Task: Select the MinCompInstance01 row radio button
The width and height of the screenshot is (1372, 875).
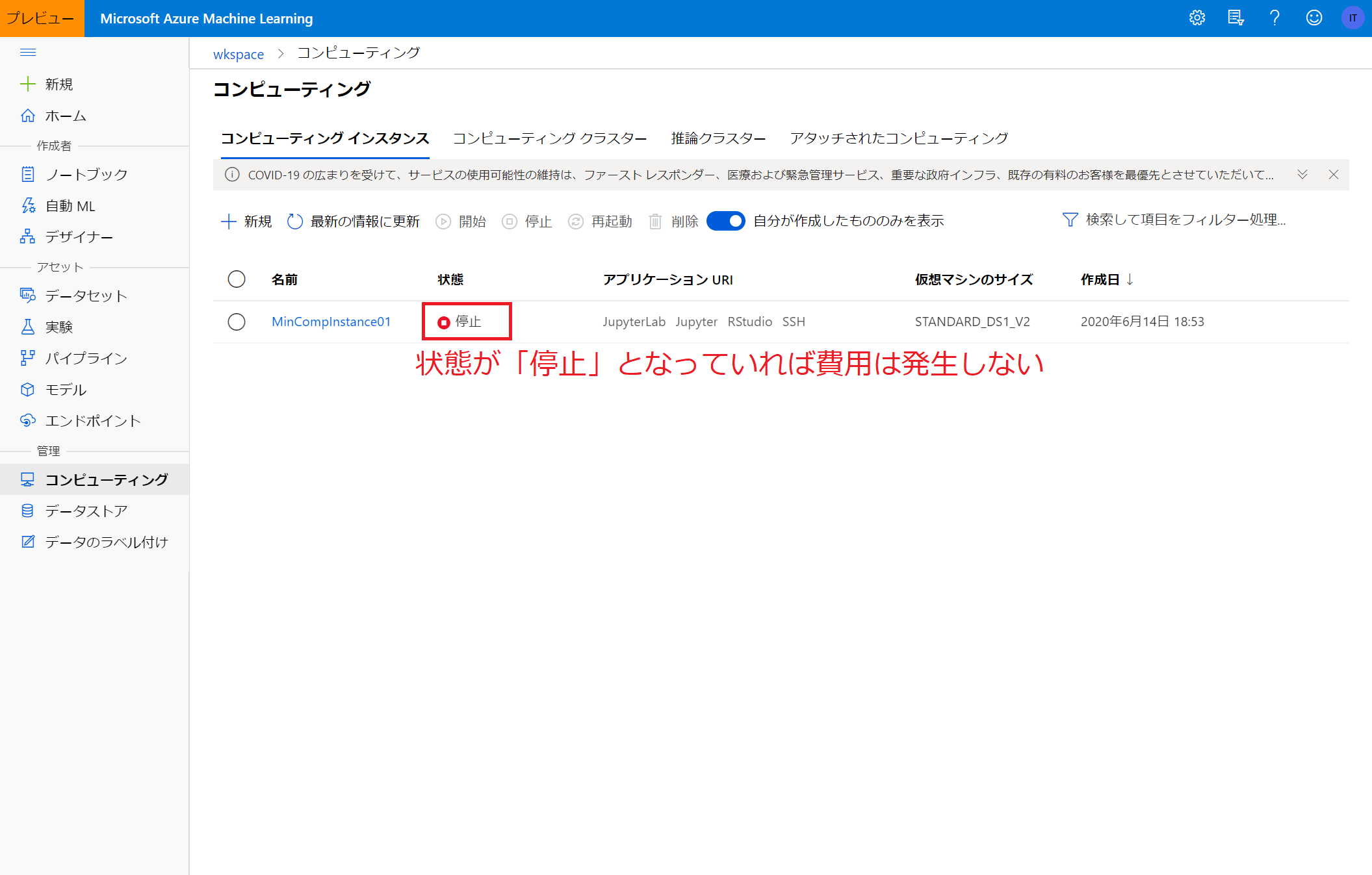Action: point(237,321)
